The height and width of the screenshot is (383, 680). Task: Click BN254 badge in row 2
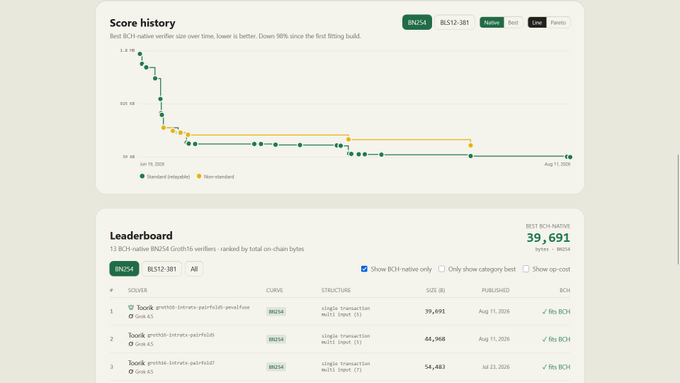276,339
